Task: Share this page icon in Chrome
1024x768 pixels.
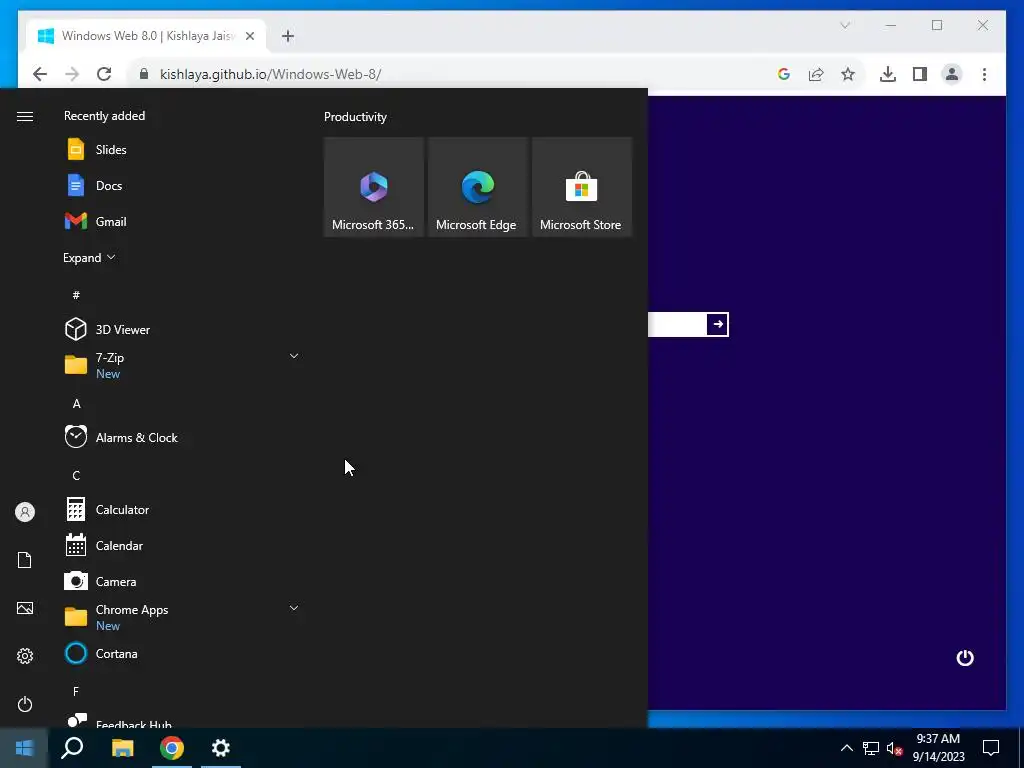Action: tap(816, 74)
